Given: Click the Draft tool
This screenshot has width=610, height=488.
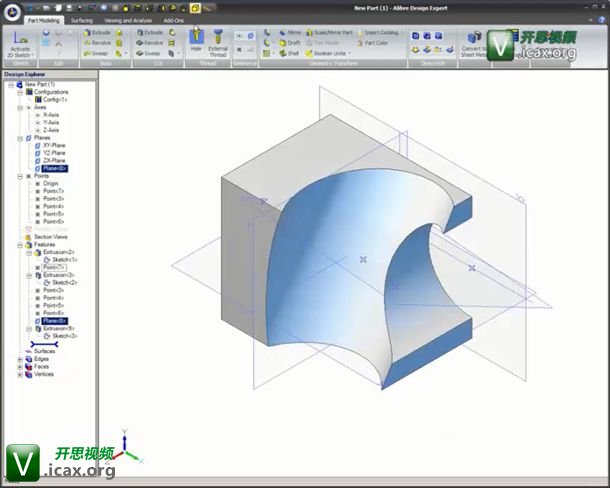Looking at the screenshot, I should [290, 43].
